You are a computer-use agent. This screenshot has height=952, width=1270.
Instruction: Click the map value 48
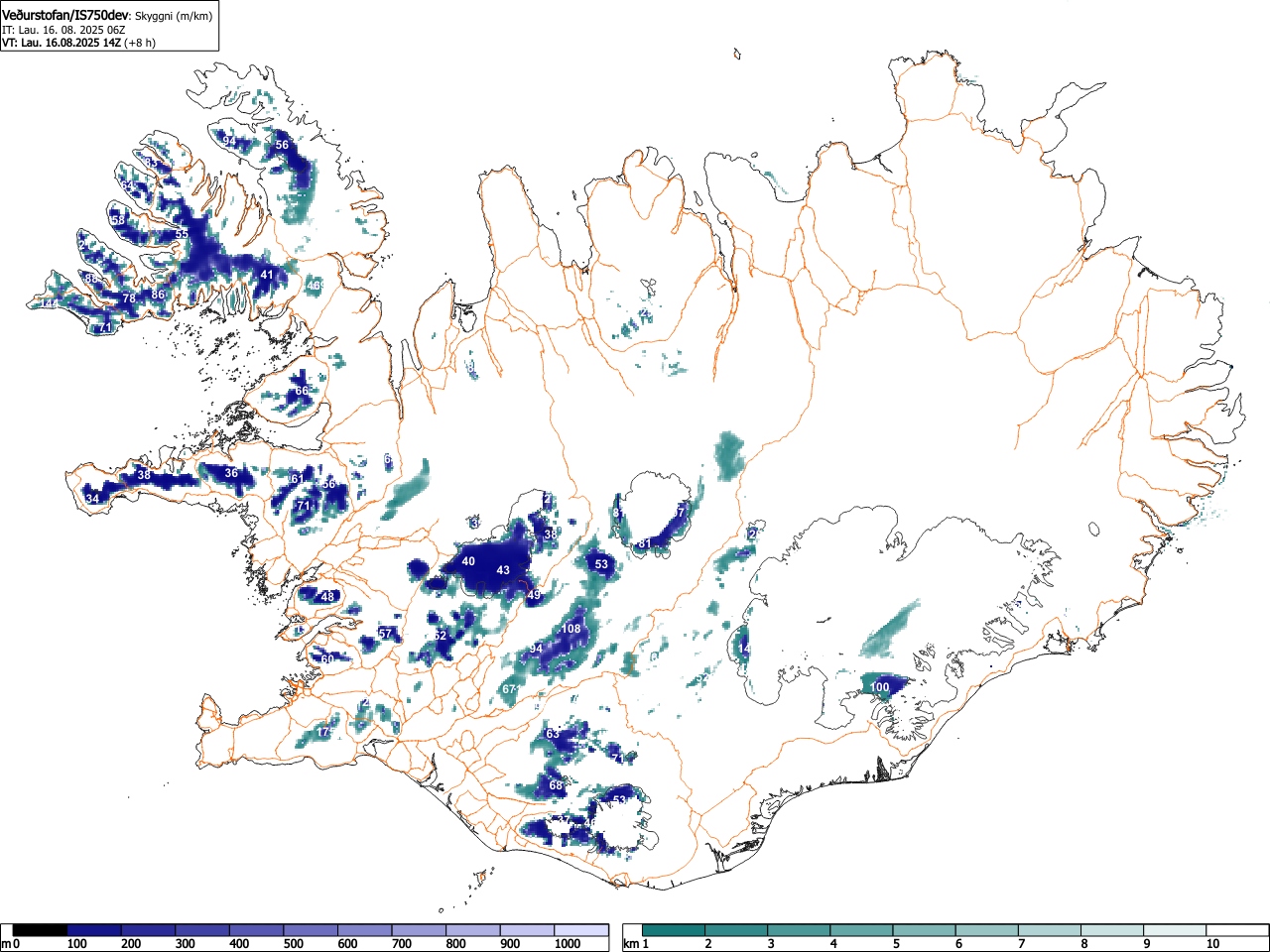(327, 597)
